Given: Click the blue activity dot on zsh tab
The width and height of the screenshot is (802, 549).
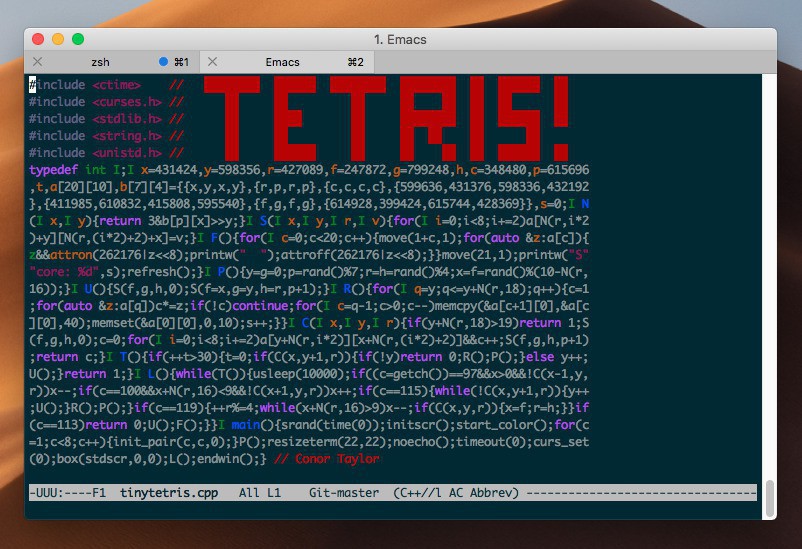Looking at the screenshot, I should [163, 61].
